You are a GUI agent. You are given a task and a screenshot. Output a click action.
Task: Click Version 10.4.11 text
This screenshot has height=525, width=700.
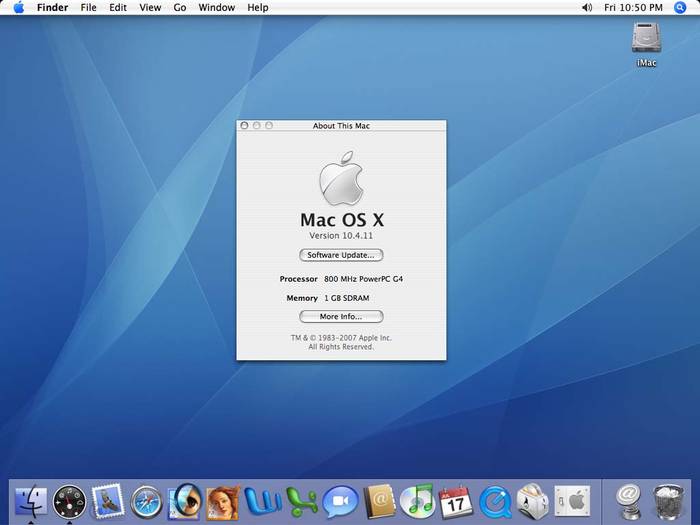(x=341, y=235)
